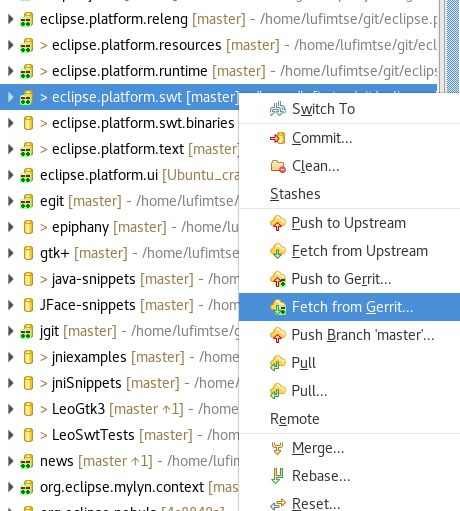Click repository icon of eclipse.platform.resources

pyautogui.click(x=27, y=45)
